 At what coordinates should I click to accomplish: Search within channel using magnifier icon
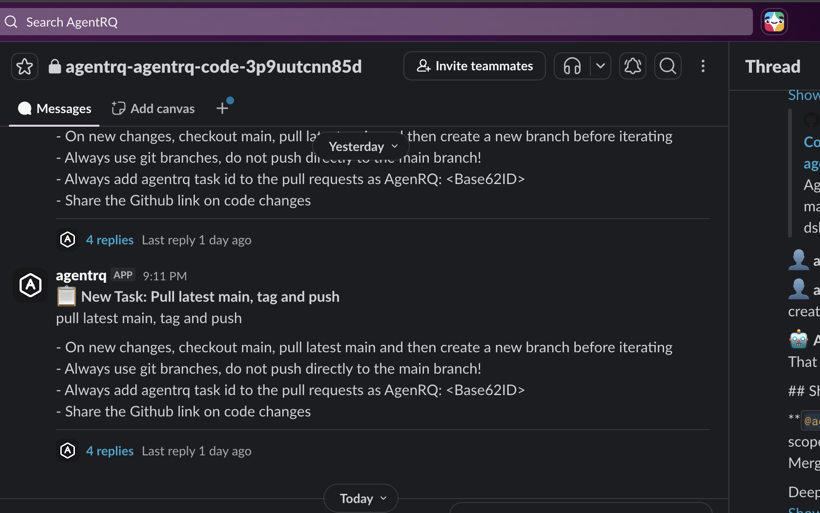click(667, 66)
